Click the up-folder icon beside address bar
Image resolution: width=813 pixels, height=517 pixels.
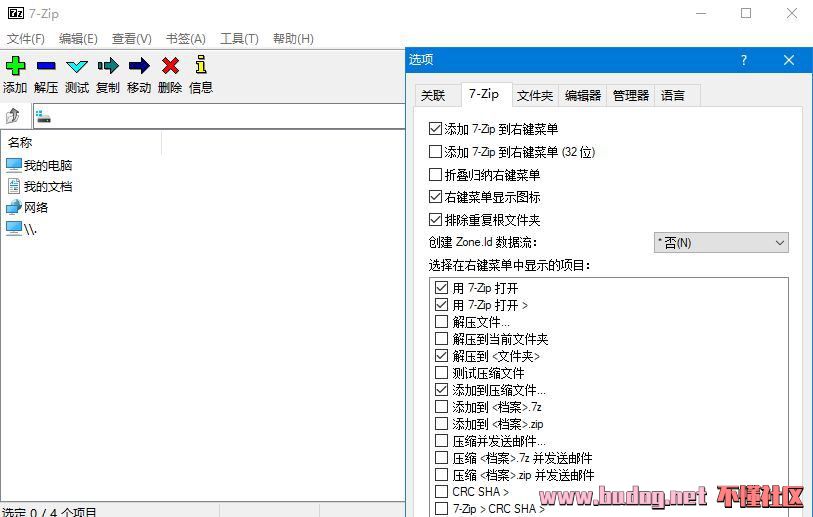click(13, 116)
